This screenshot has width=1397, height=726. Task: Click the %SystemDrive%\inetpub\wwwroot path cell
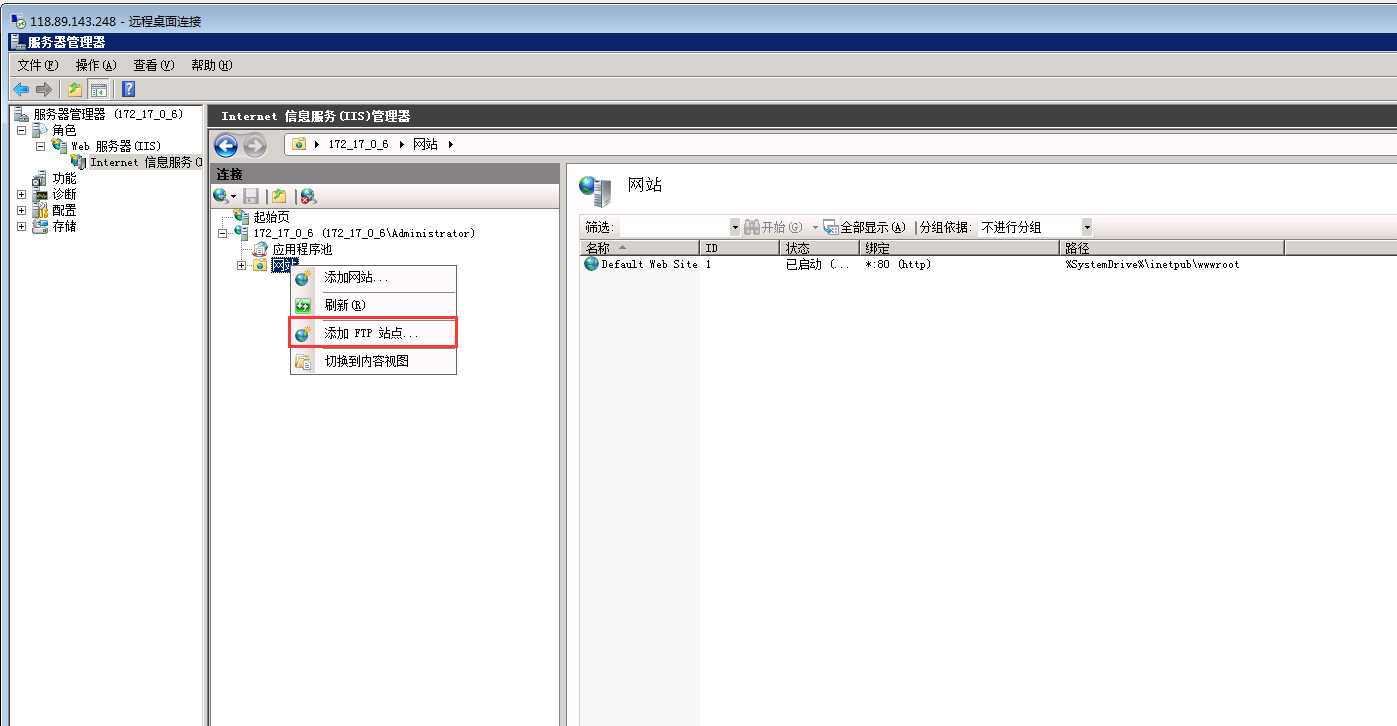pos(1153,264)
